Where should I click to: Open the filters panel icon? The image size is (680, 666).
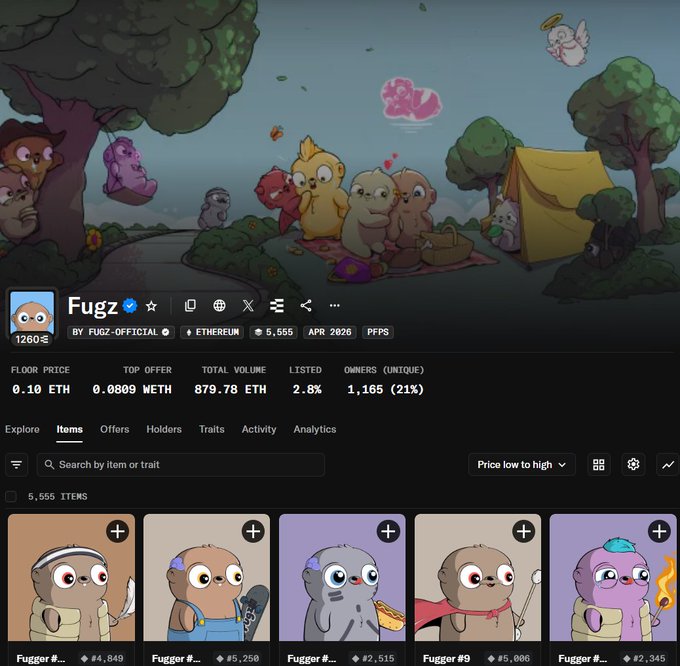[x=16, y=465]
